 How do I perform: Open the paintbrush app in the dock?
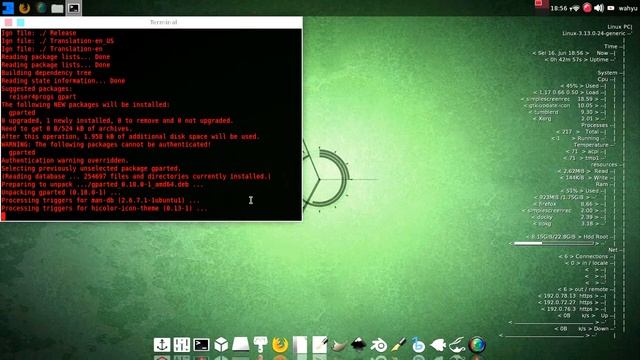coord(398,345)
